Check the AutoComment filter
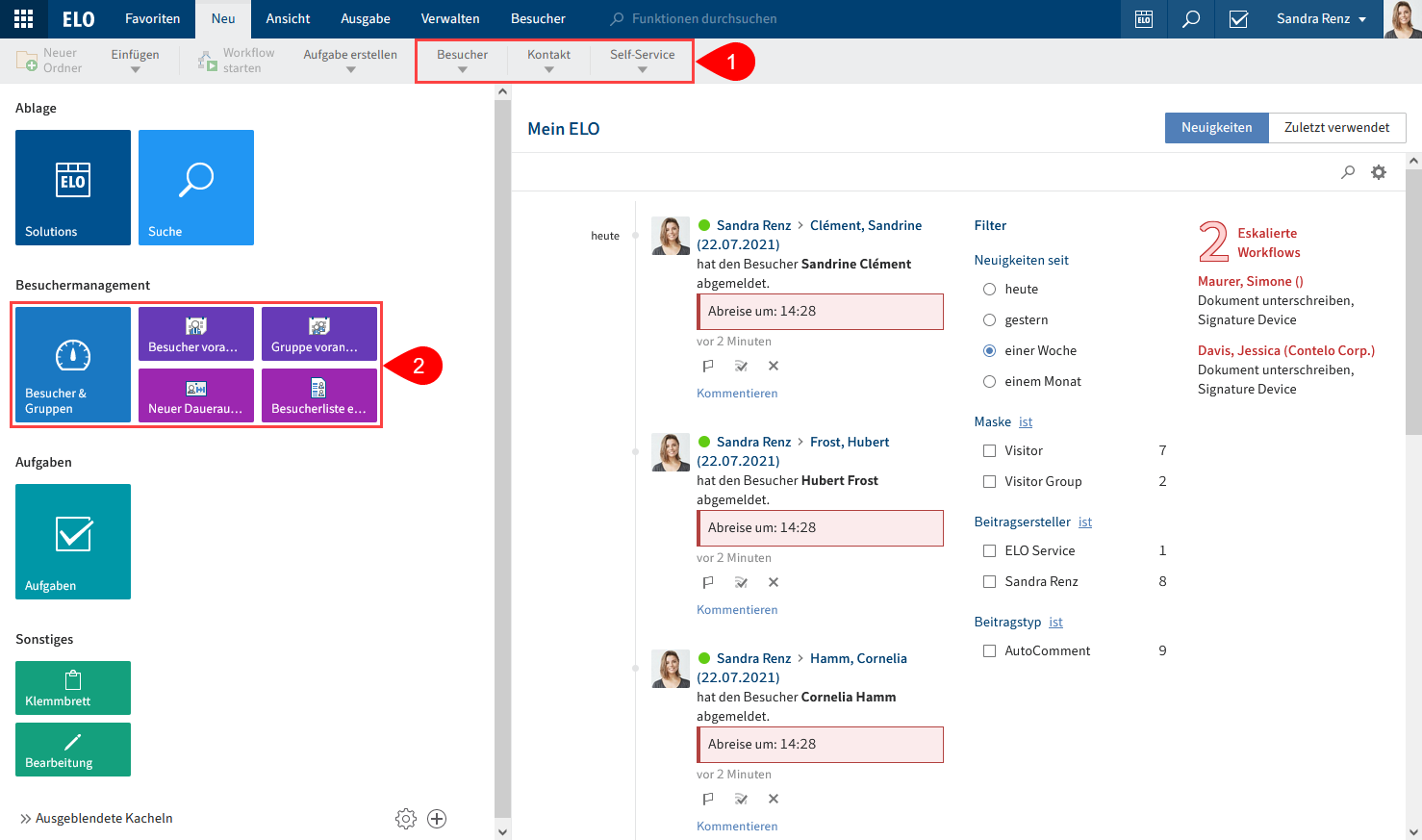 pos(989,651)
